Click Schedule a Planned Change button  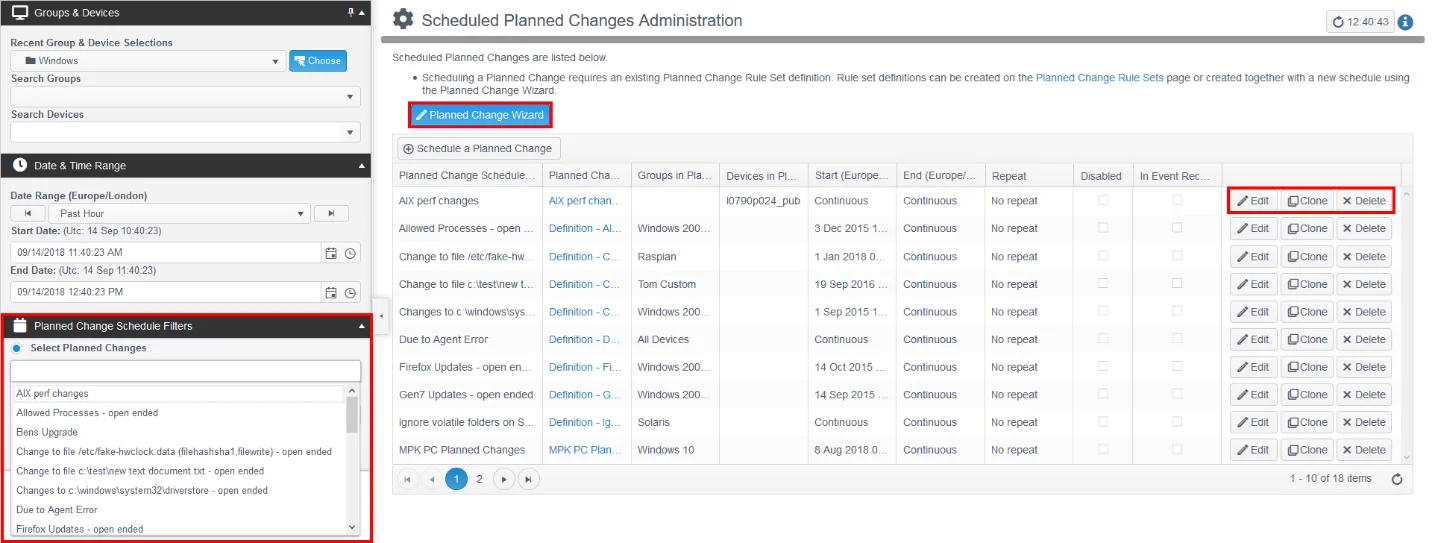click(x=477, y=149)
